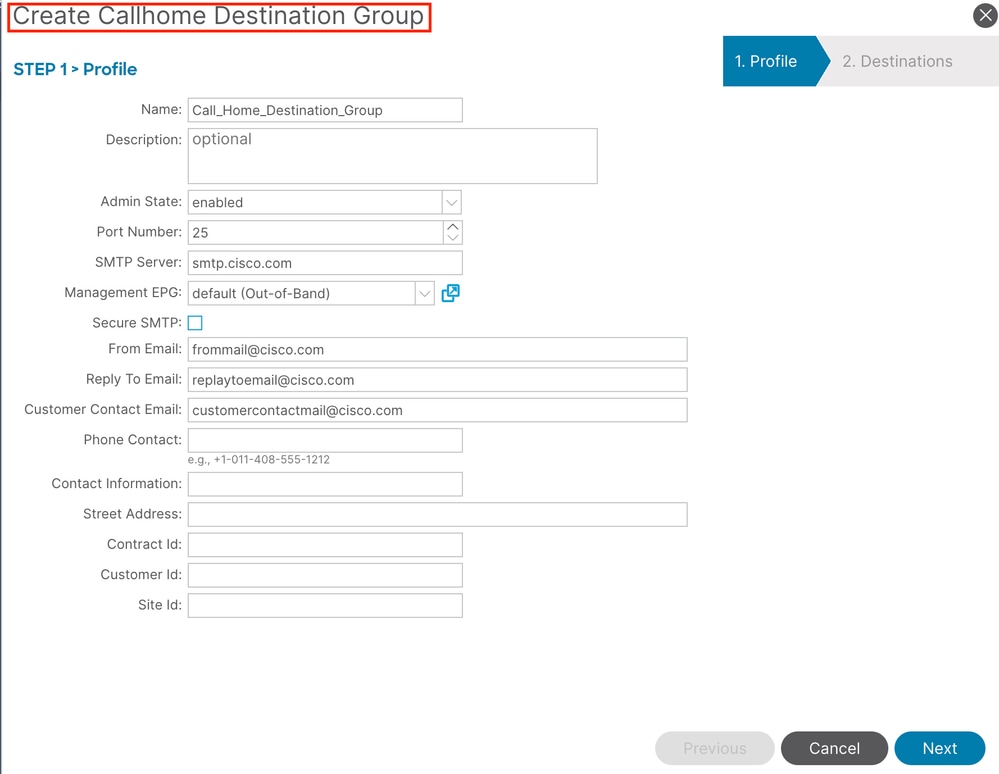This screenshot has height=774, width=999.
Task: Select the 1. Profile step tab
Action: pyautogui.click(x=766, y=61)
